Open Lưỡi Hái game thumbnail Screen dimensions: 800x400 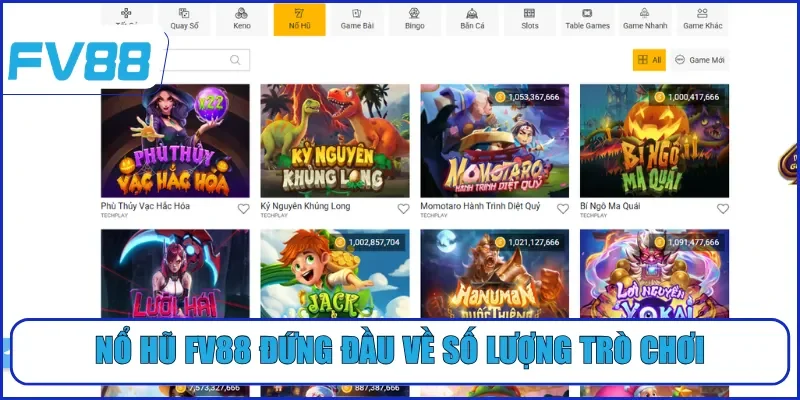(175, 274)
